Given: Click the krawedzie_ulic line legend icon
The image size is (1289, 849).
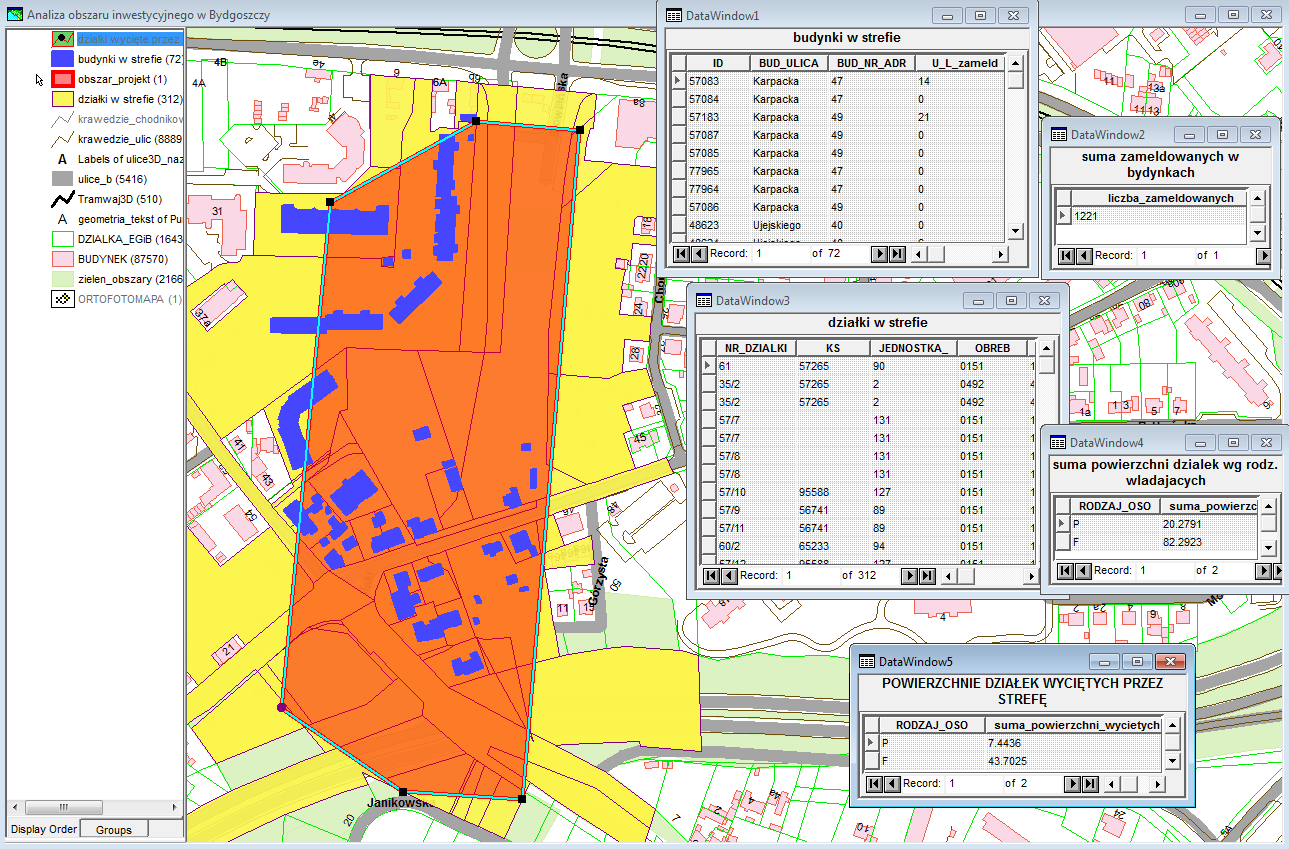Looking at the screenshot, I should 62,139.
